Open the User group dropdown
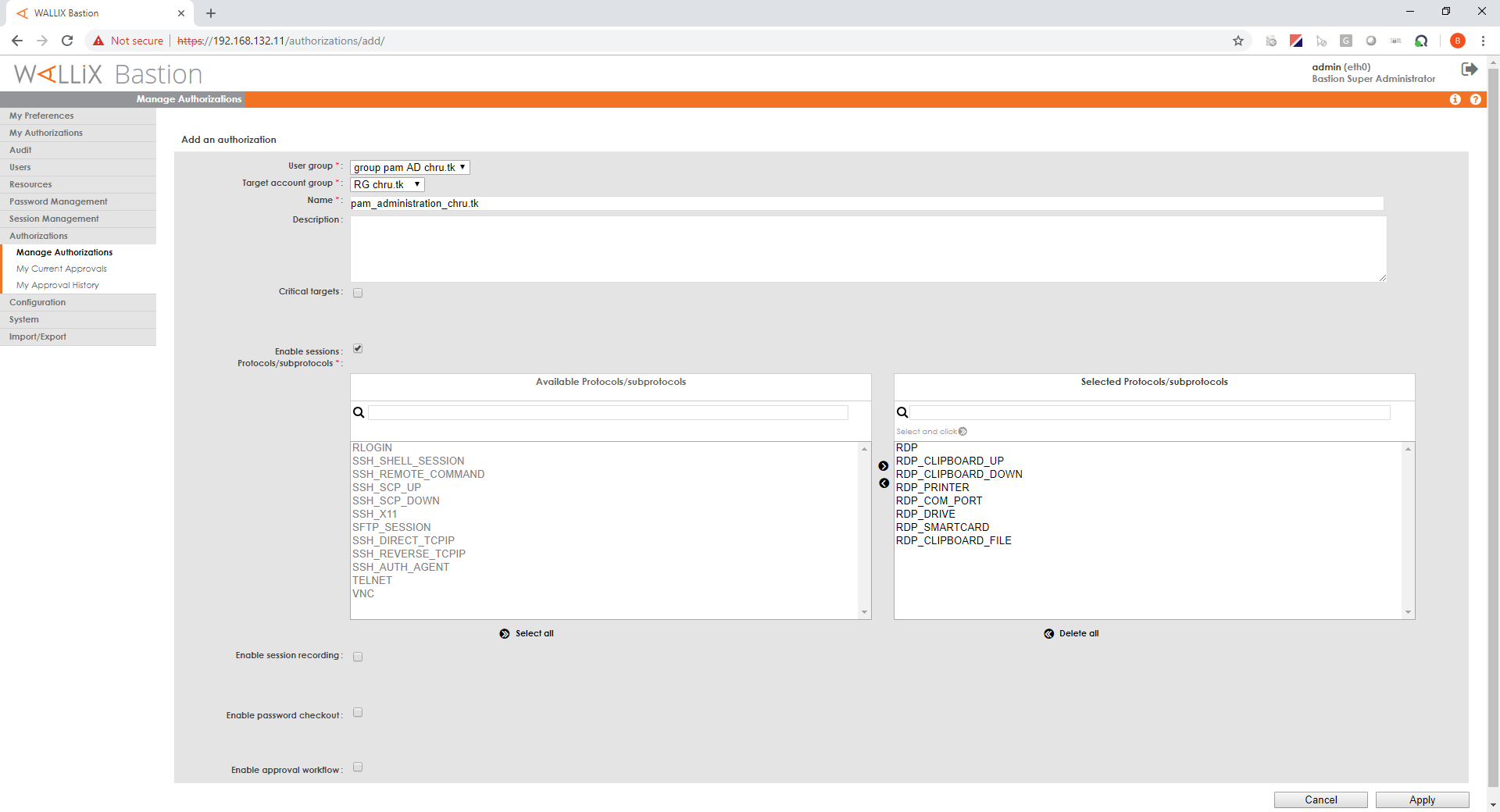This screenshot has height=812, width=1500. click(x=409, y=166)
